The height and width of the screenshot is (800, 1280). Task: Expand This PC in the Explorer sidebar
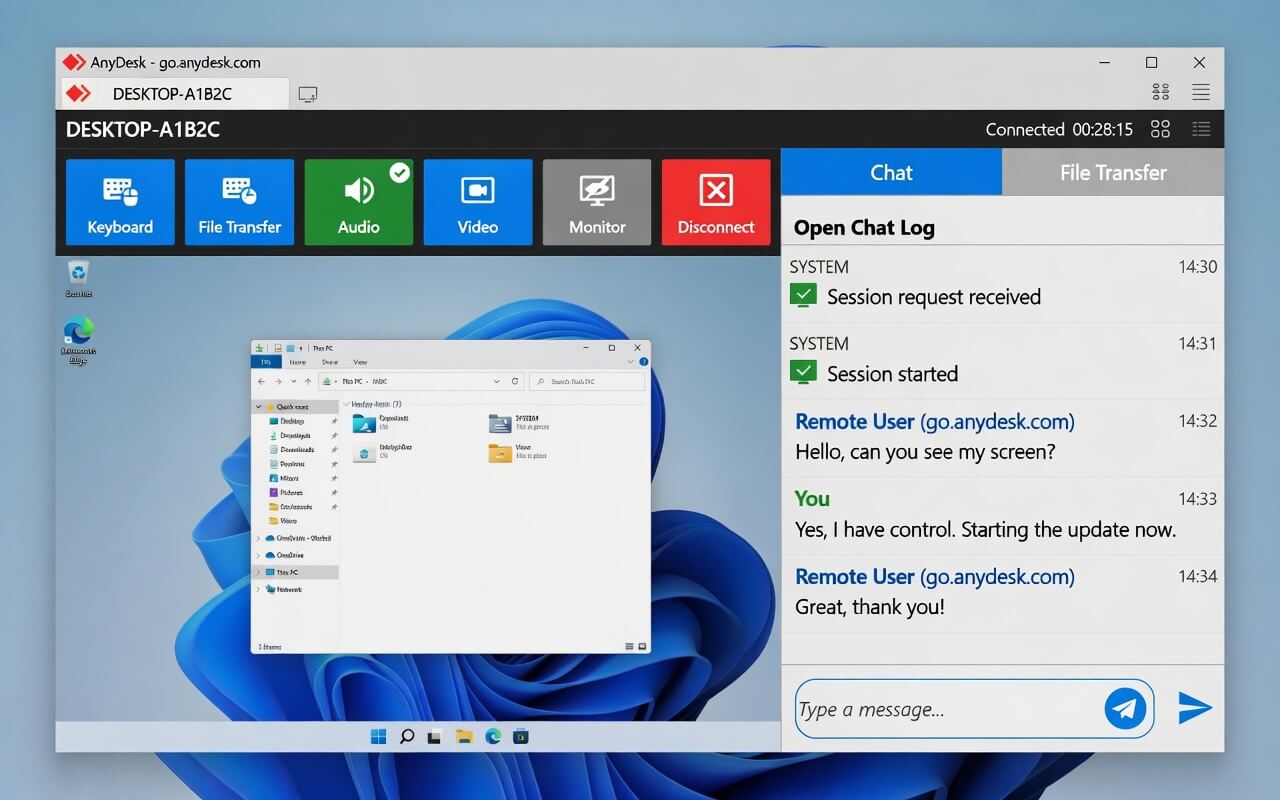coord(258,572)
